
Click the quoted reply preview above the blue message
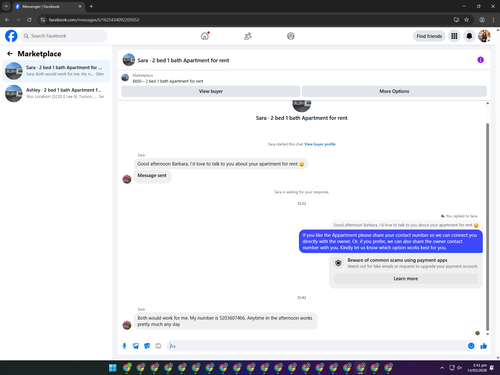[406, 225]
